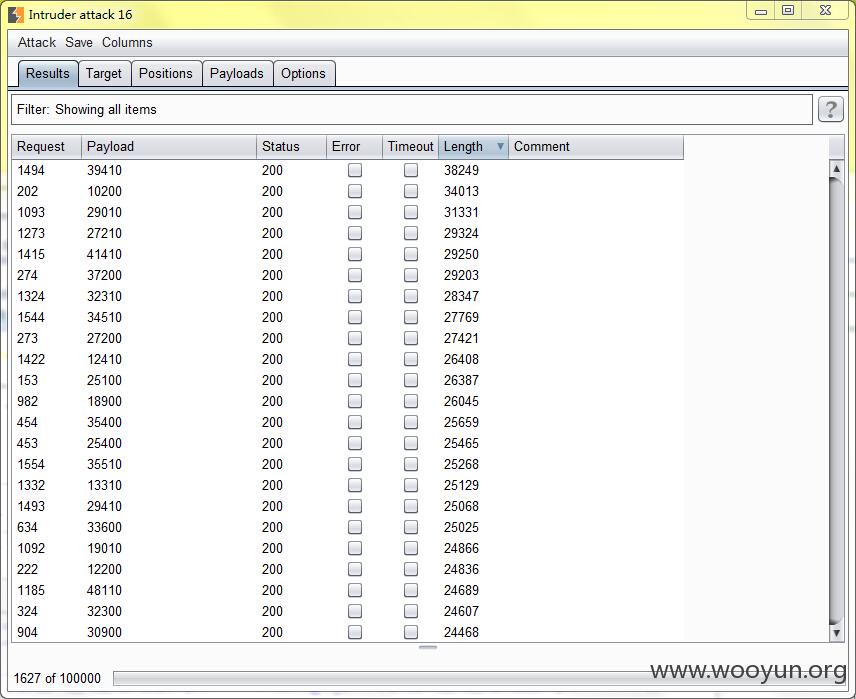Viewport: 856px width, 699px height.
Task: Toggle Error checkbox for request 1273
Action: (x=355, y=233)
